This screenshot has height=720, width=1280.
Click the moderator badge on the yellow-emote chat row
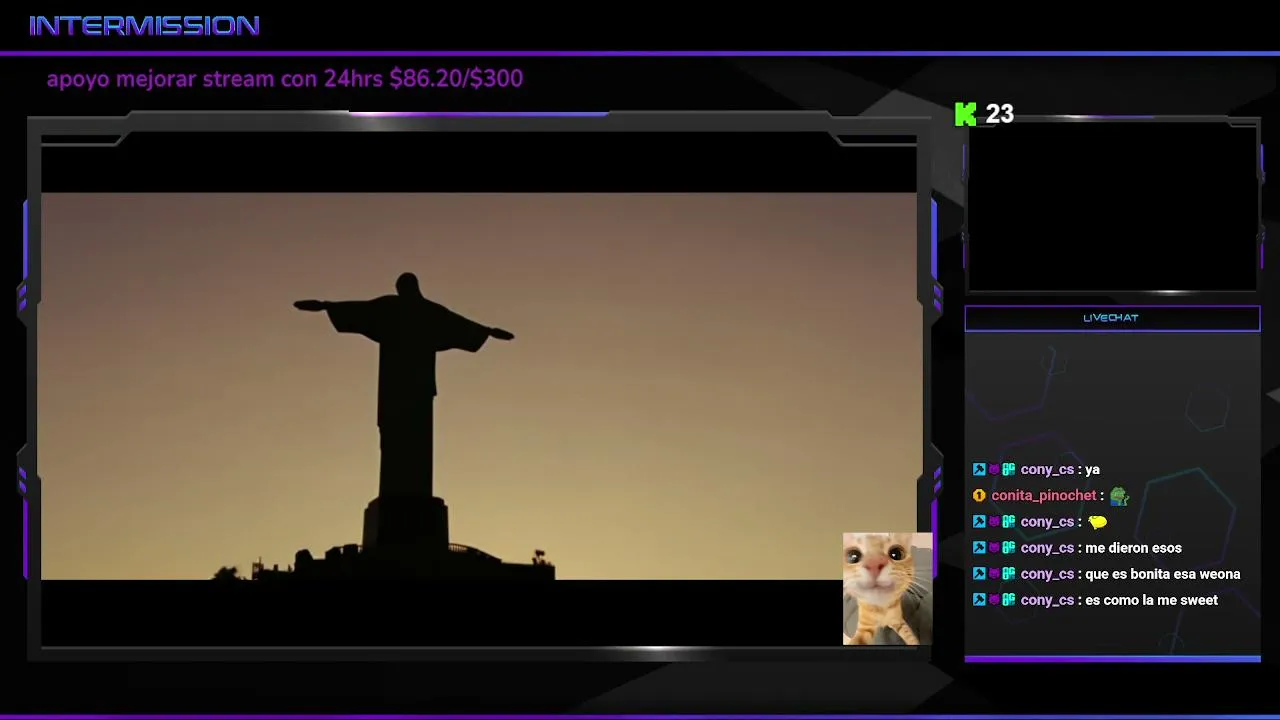tap(979, 522)
